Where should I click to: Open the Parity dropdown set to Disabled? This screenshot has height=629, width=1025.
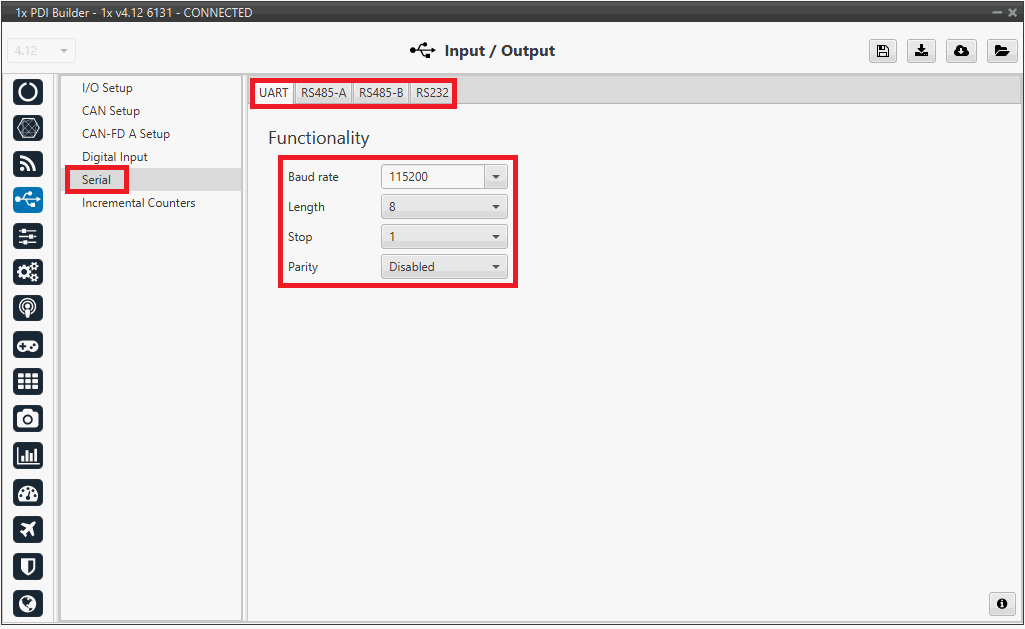pos(444,267)
